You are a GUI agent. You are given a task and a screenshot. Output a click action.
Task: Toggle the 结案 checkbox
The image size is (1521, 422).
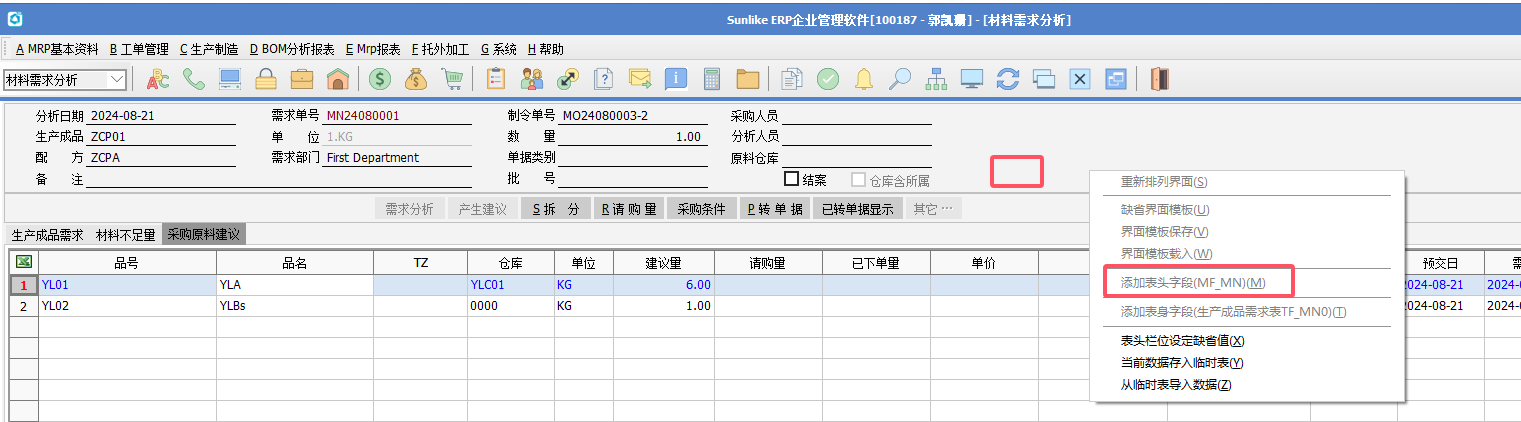[791, 179]
